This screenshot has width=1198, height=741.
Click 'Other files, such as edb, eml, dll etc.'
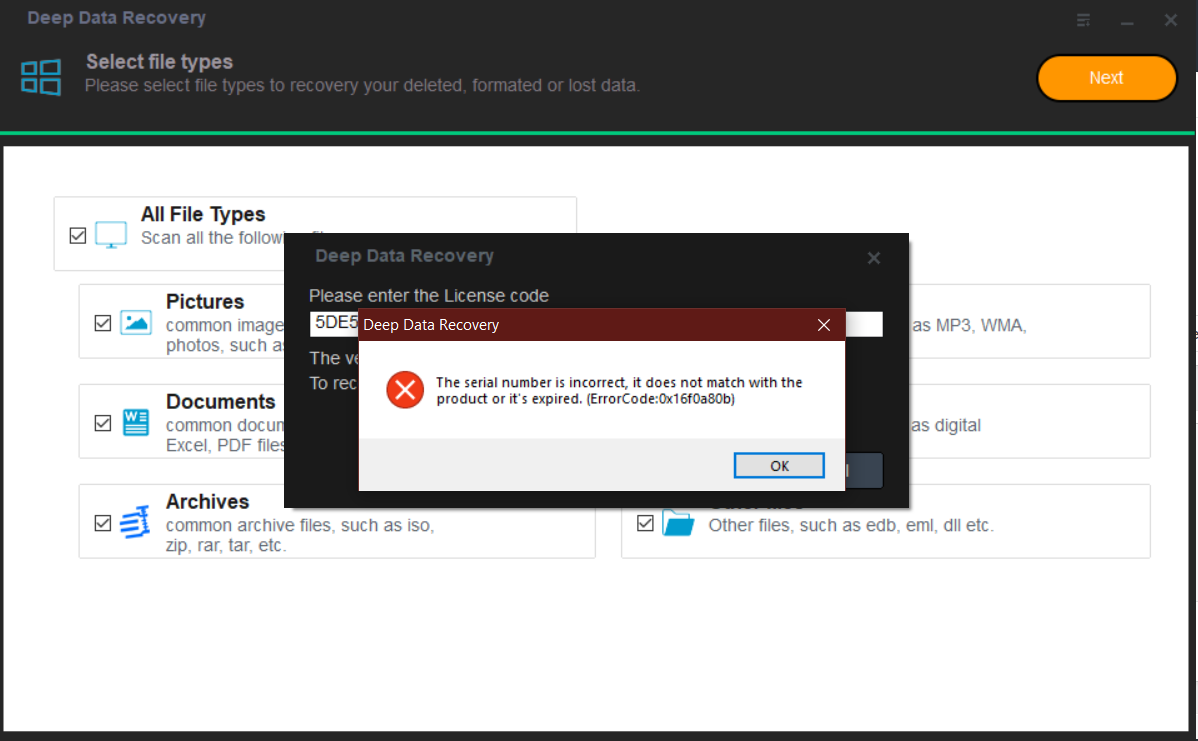tap(851, 526)
